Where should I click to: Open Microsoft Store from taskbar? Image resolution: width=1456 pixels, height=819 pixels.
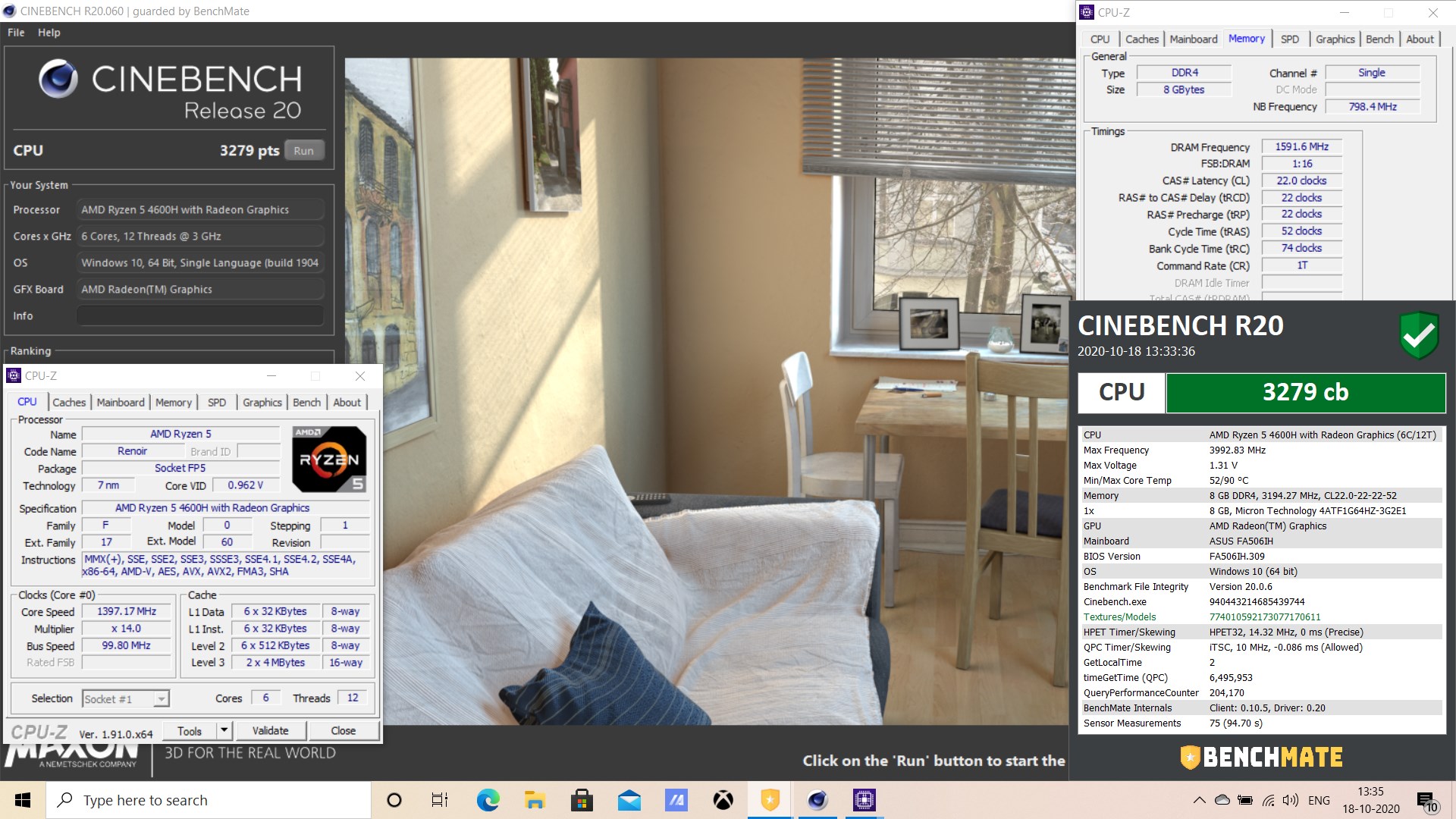point(582,800)
